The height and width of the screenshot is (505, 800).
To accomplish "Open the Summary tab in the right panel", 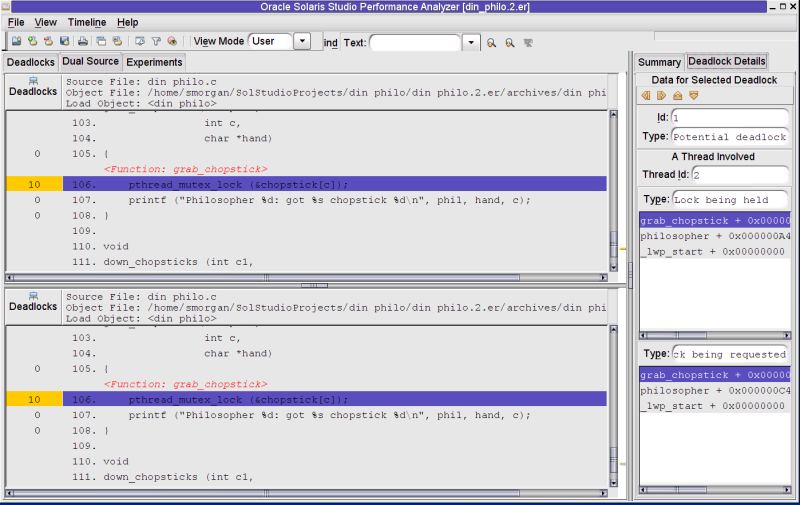I will point(659,62).
